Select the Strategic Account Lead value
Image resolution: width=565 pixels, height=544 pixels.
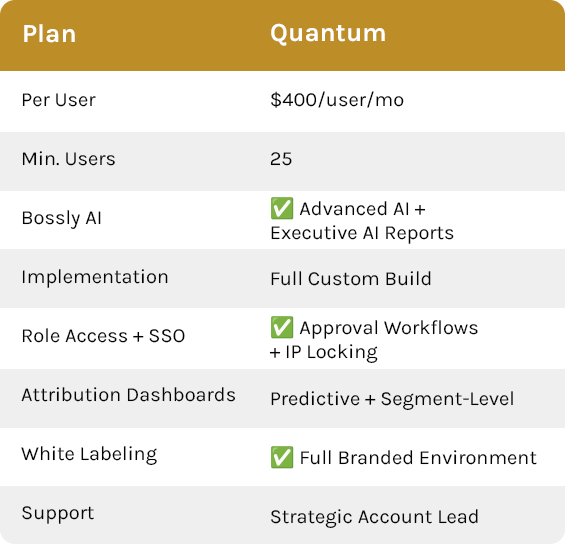[x=375, y=517]
